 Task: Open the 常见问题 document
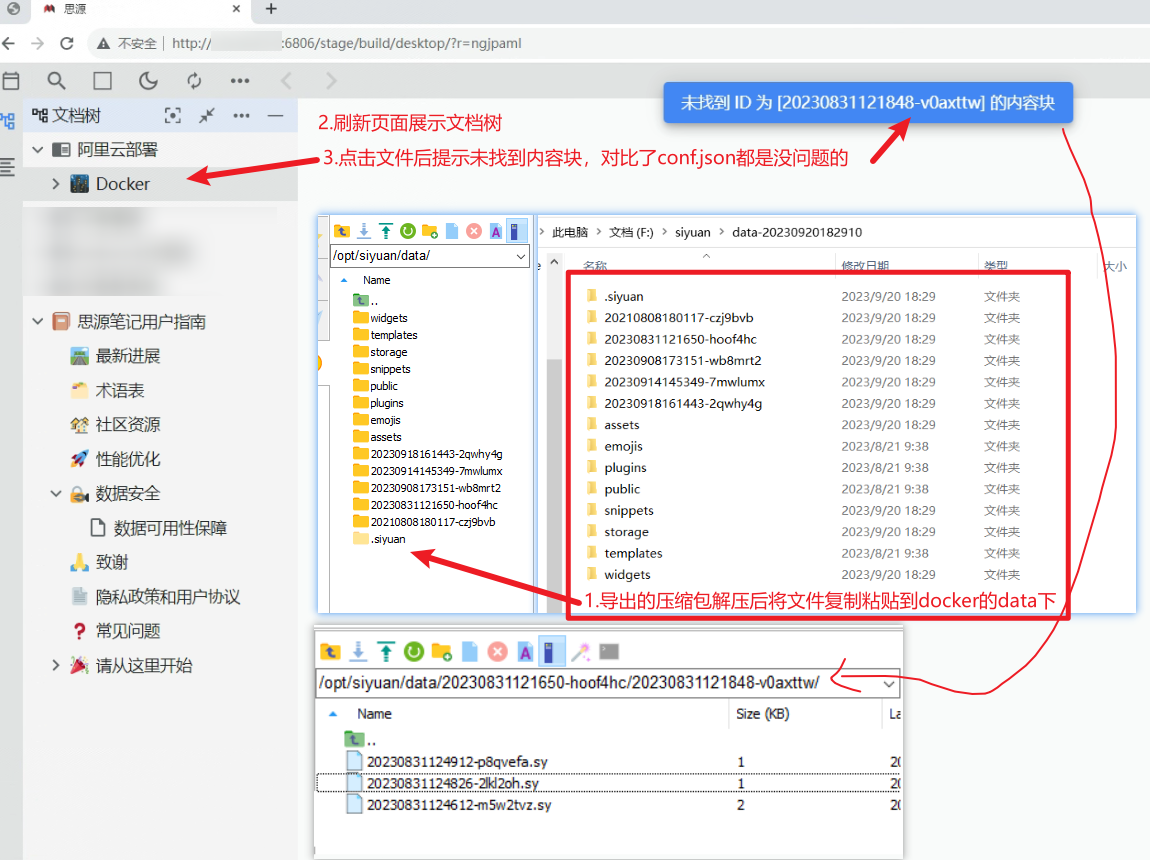(x=128, y=631)
